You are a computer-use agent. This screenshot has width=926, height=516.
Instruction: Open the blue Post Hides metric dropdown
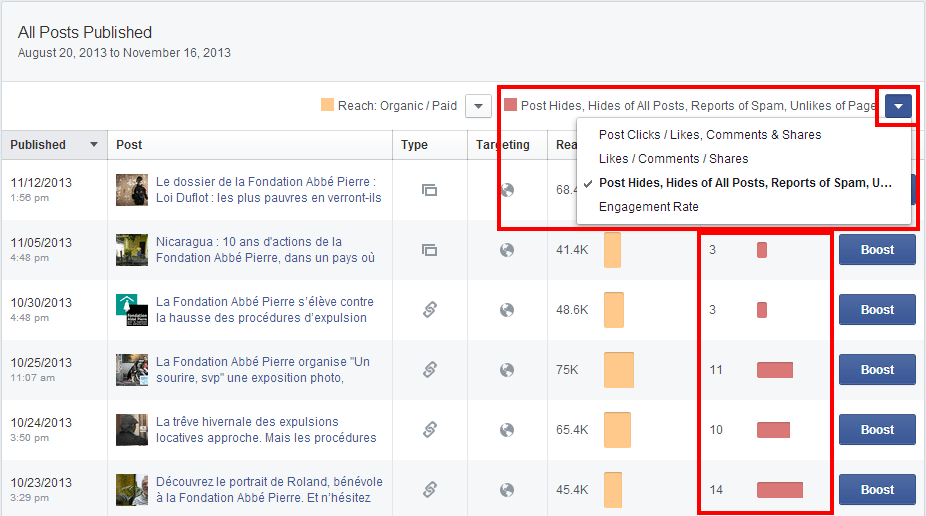point(898,106)
